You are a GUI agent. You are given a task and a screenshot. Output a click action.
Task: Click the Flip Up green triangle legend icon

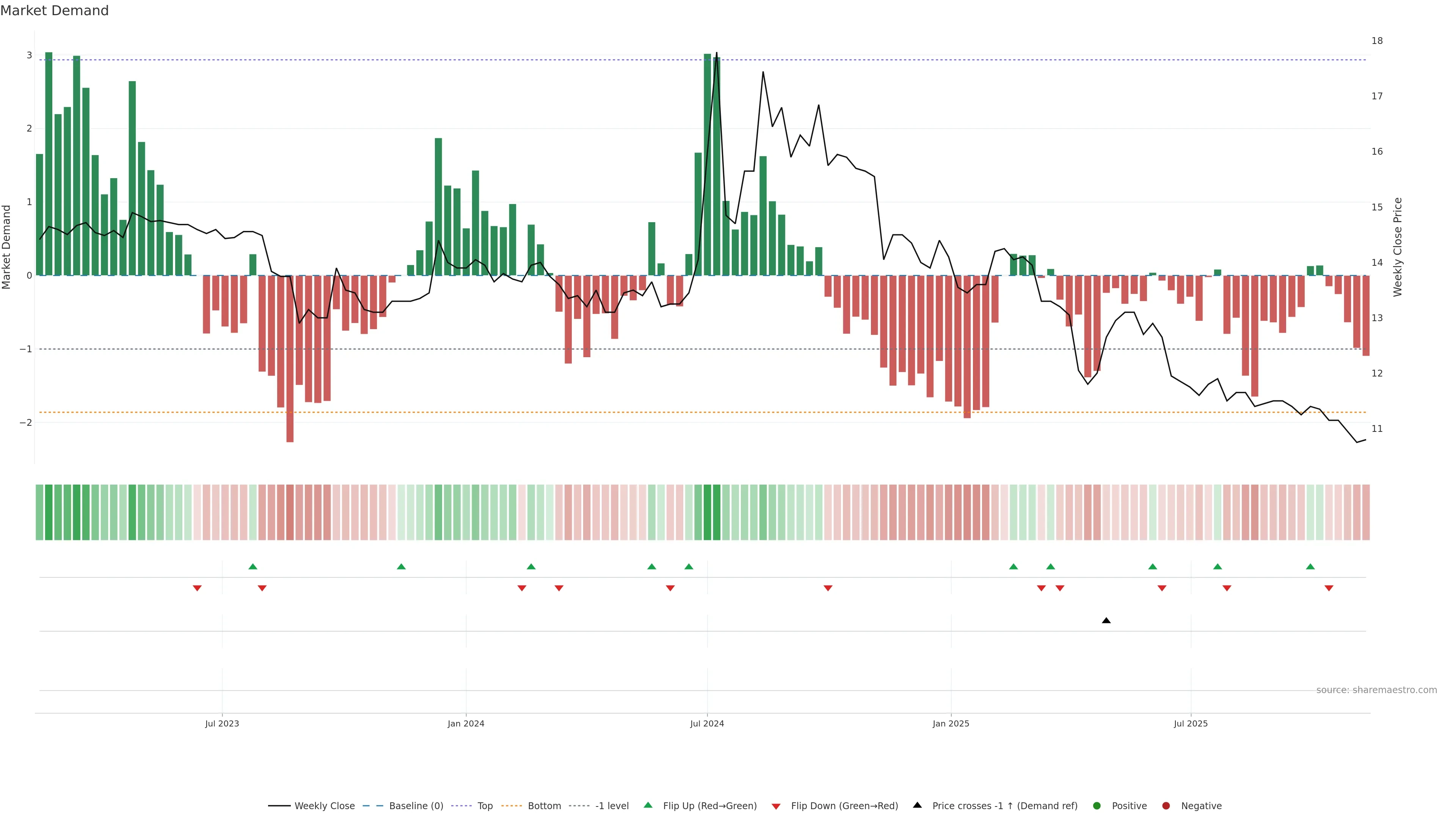pyautogui.click(x=648, y=805)
